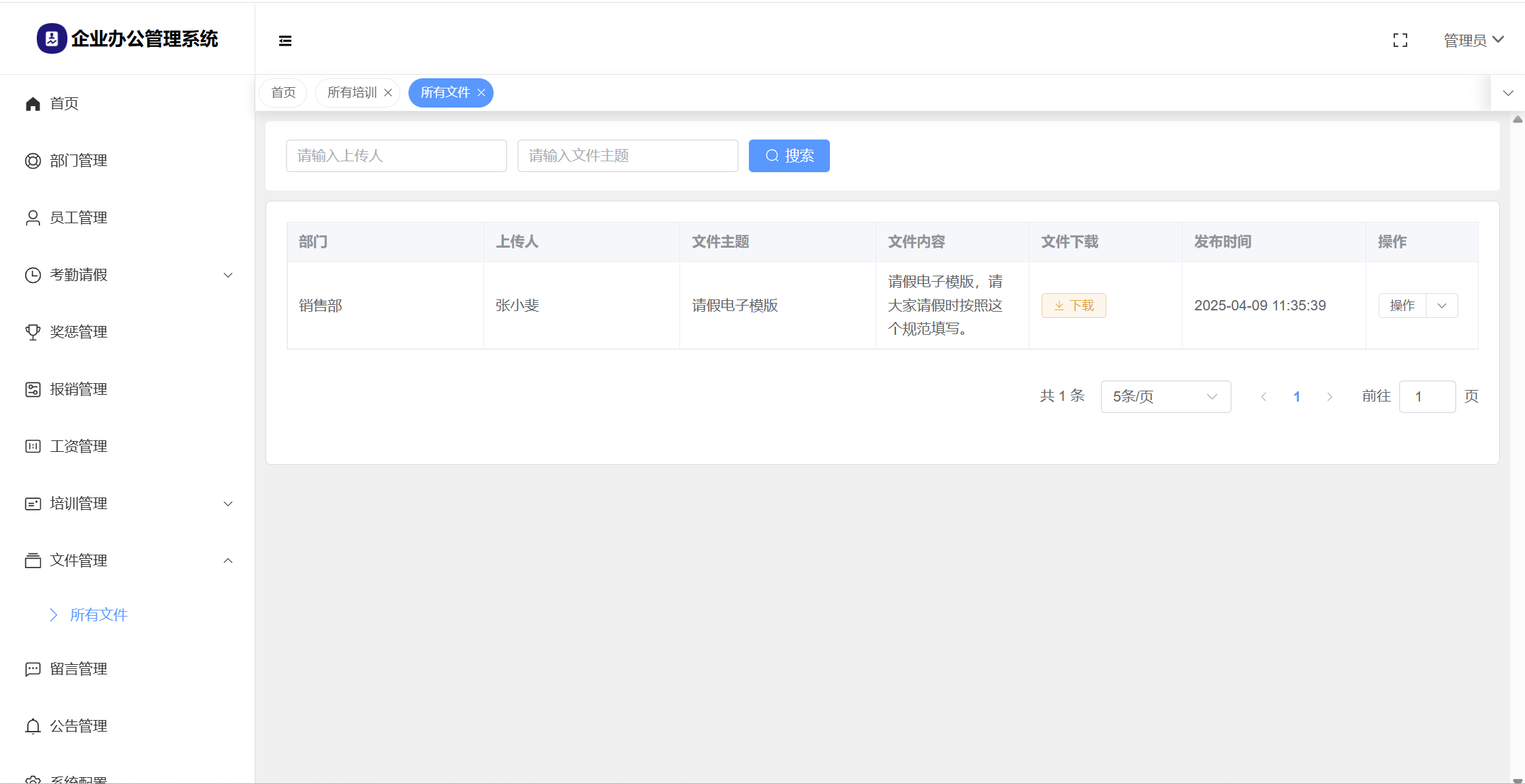Close the 所有文件 tab
The image size is (1525, 784).
[481, 93]
